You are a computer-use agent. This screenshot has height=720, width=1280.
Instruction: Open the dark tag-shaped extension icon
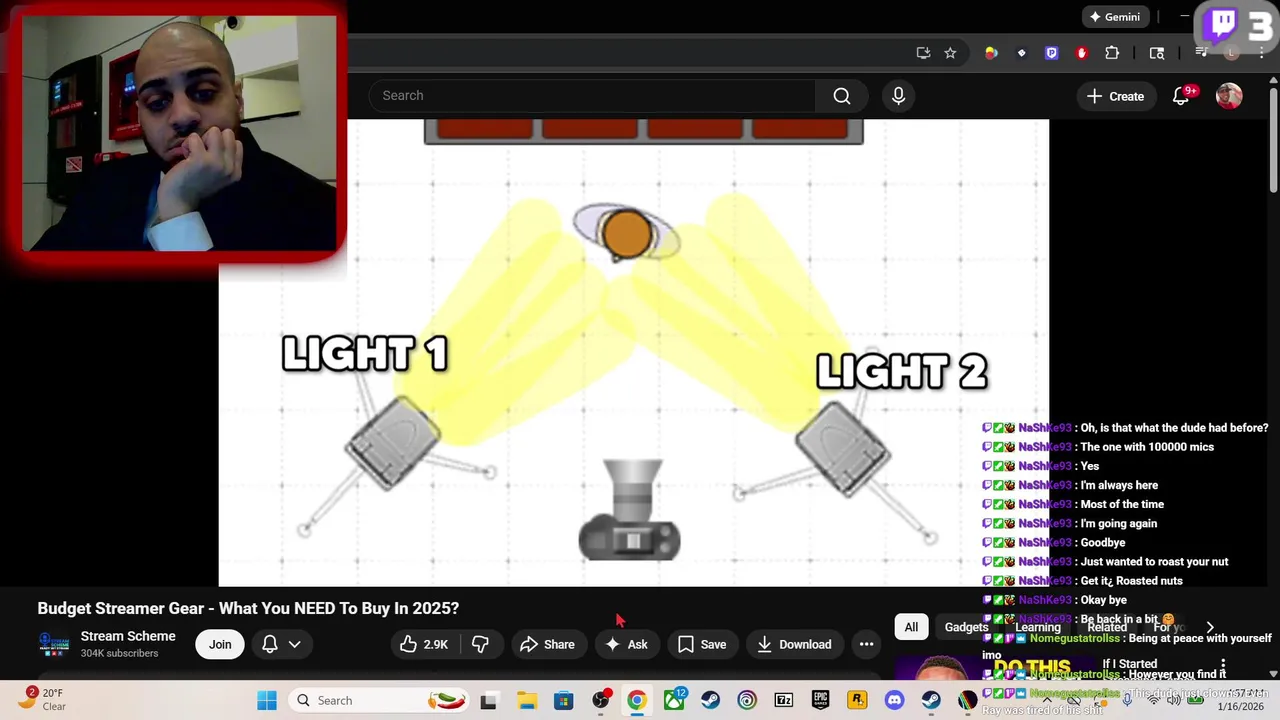pyautogui.click(x=1021, y=53)
